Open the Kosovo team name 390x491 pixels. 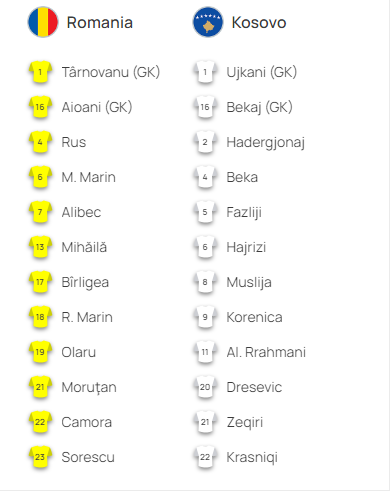[x=259, y=23]
